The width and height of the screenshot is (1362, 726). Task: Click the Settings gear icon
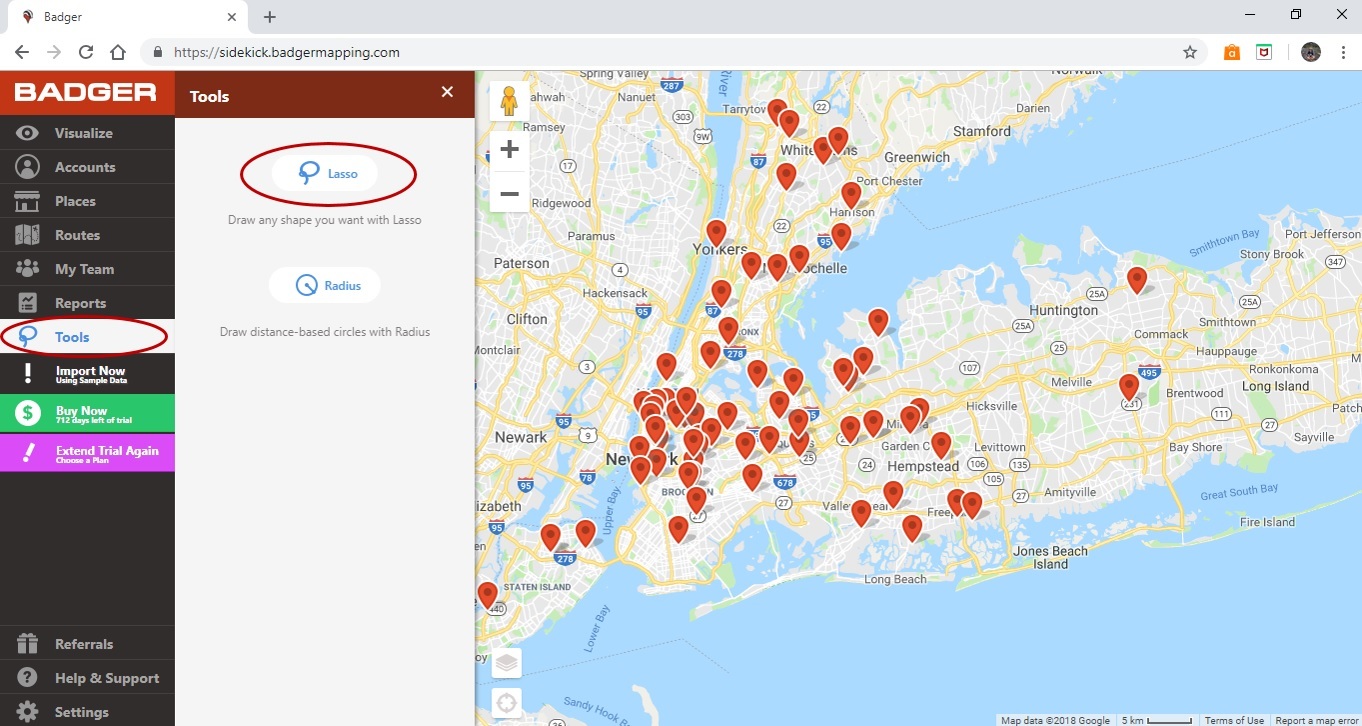pos(28,712)
